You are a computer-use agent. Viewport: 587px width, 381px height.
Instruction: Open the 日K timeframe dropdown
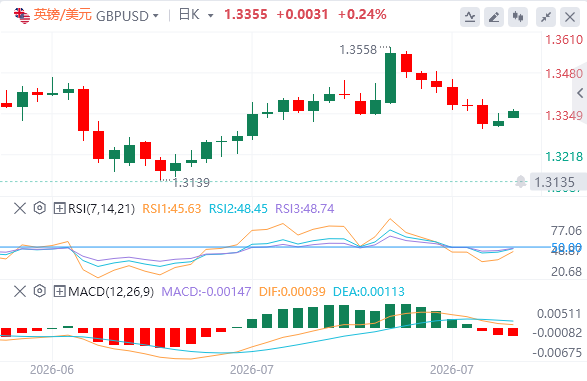tap(210, 16)
